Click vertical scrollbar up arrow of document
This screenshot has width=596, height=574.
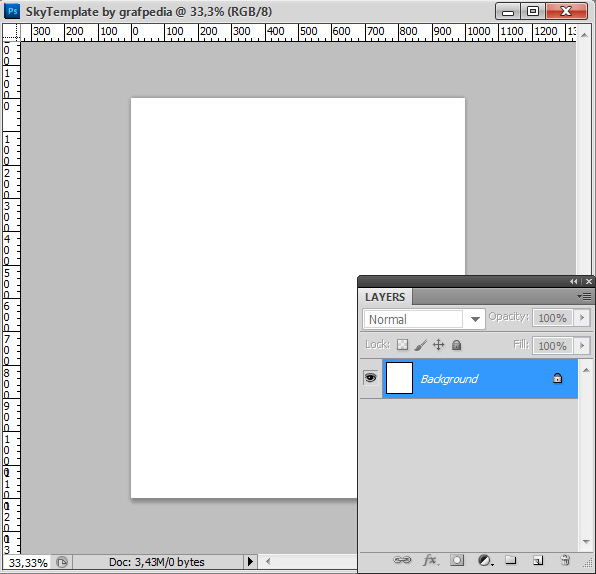point(584,34)
